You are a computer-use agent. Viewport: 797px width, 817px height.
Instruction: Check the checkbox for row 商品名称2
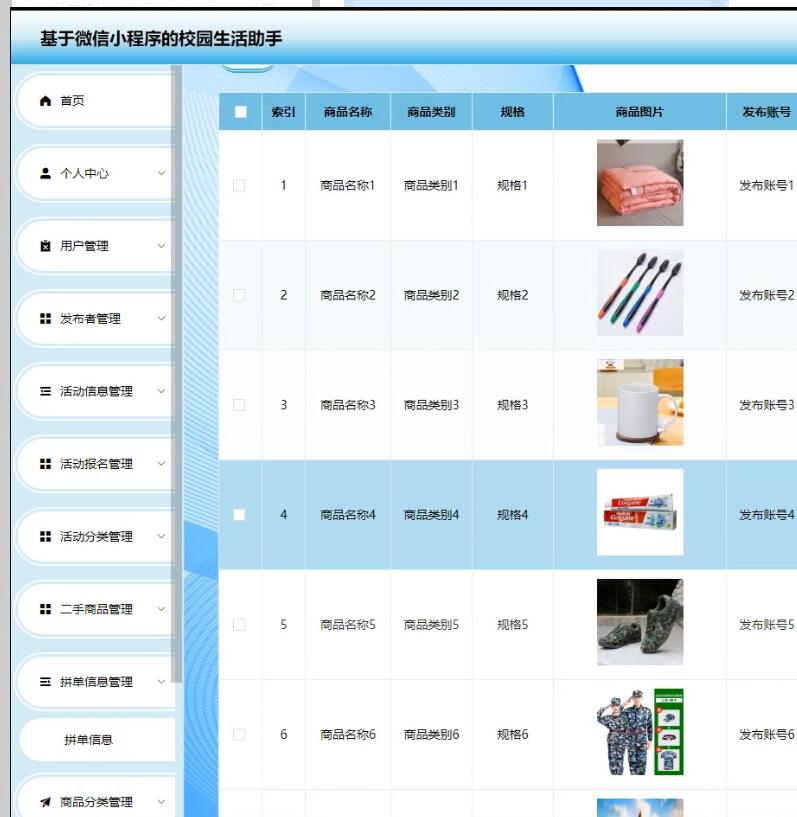point(239,295)
